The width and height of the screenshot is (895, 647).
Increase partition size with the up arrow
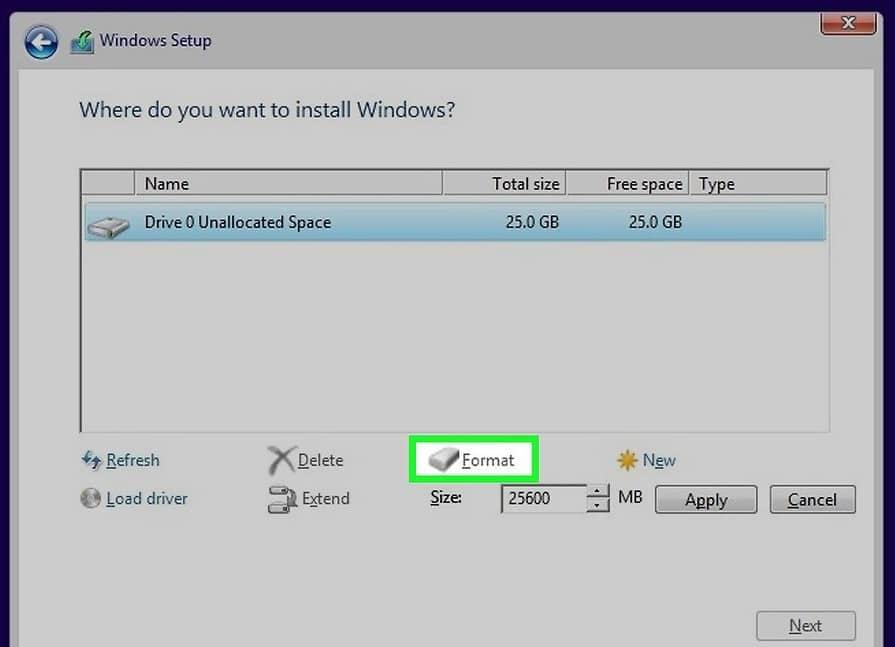(597, 491)
